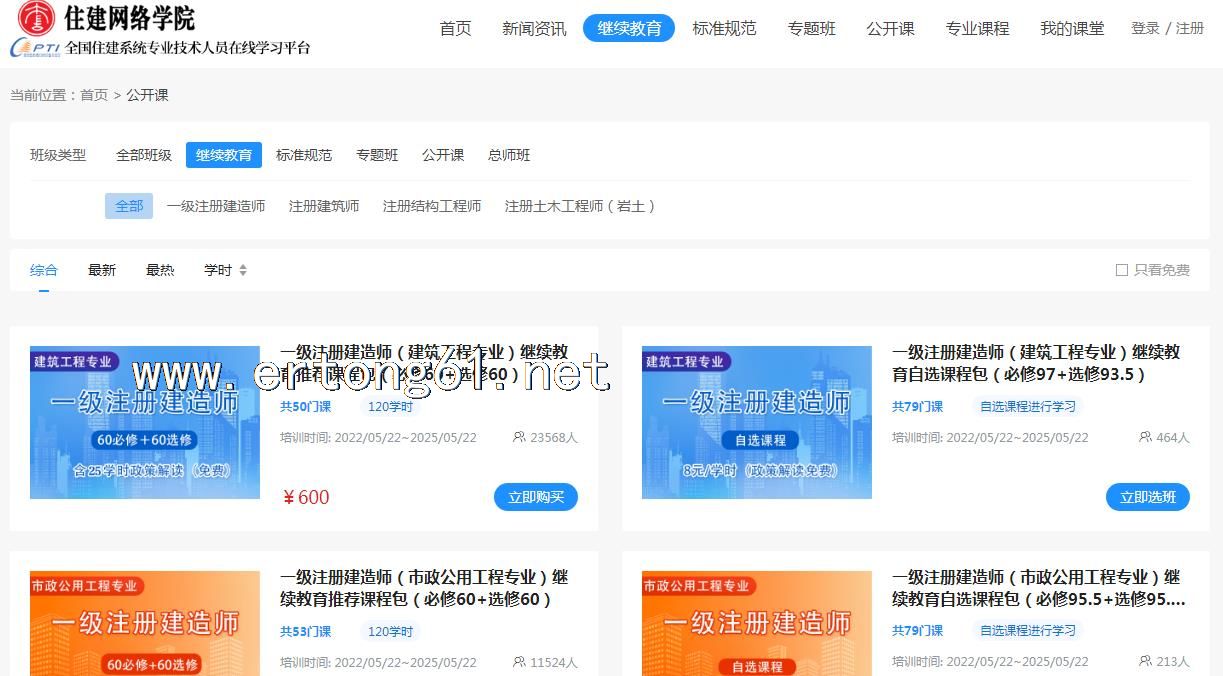
Task: Select the 全部 category filter
Action: [129, 206]
